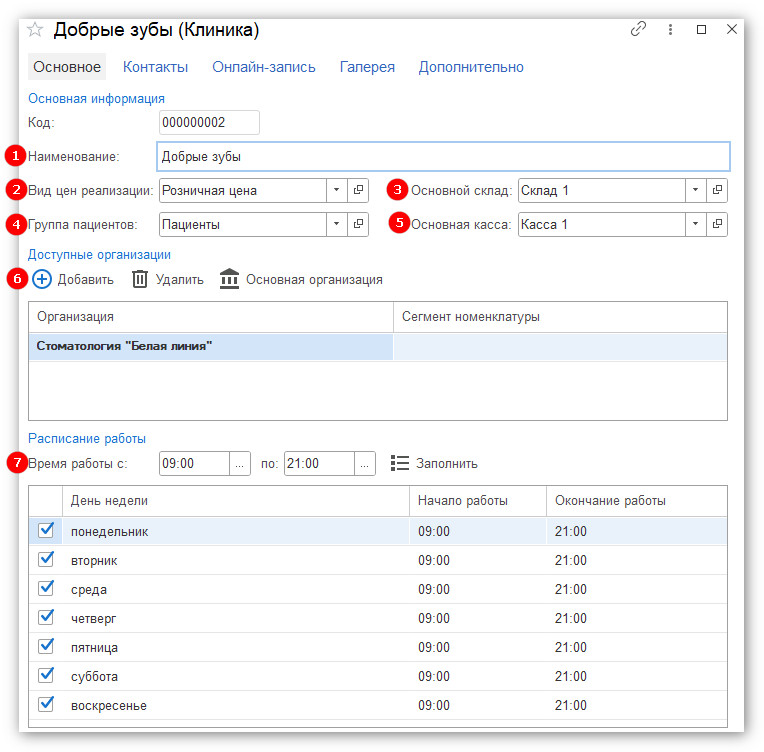Image resolution: width=764 pixels, height=752 pixels.
Task: Click пятница start time cell 09:00
Action: (478, 647)
